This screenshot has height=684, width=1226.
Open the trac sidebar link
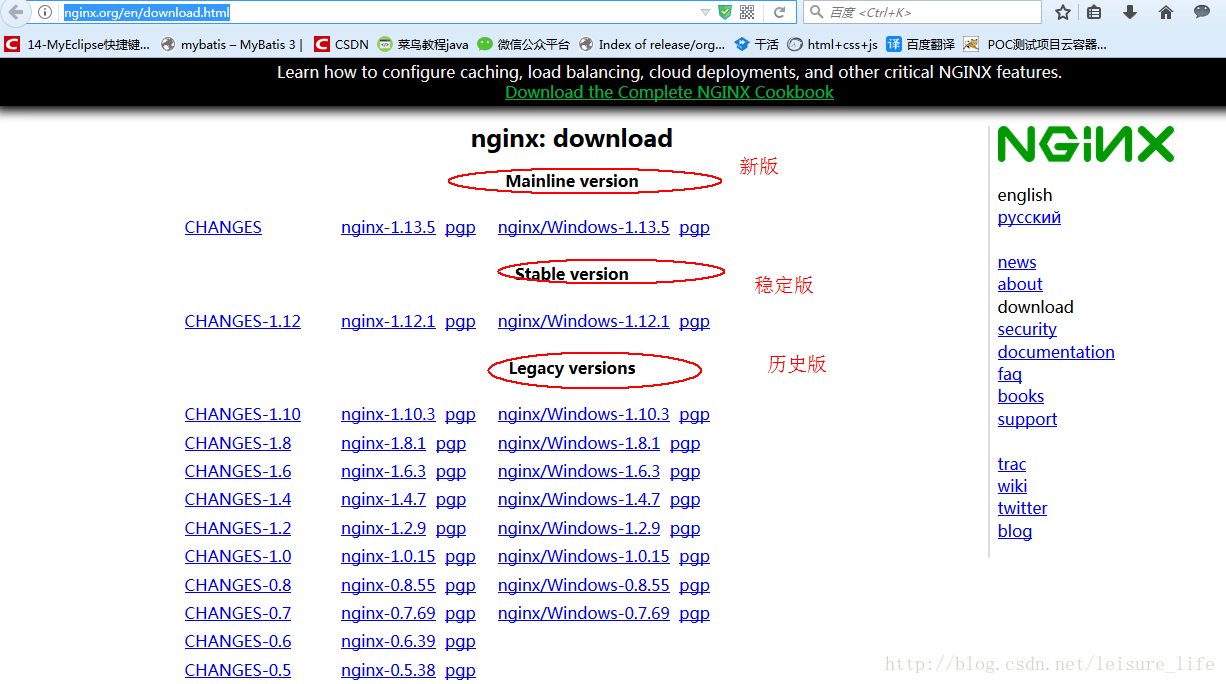click(x=1012, y=464)
